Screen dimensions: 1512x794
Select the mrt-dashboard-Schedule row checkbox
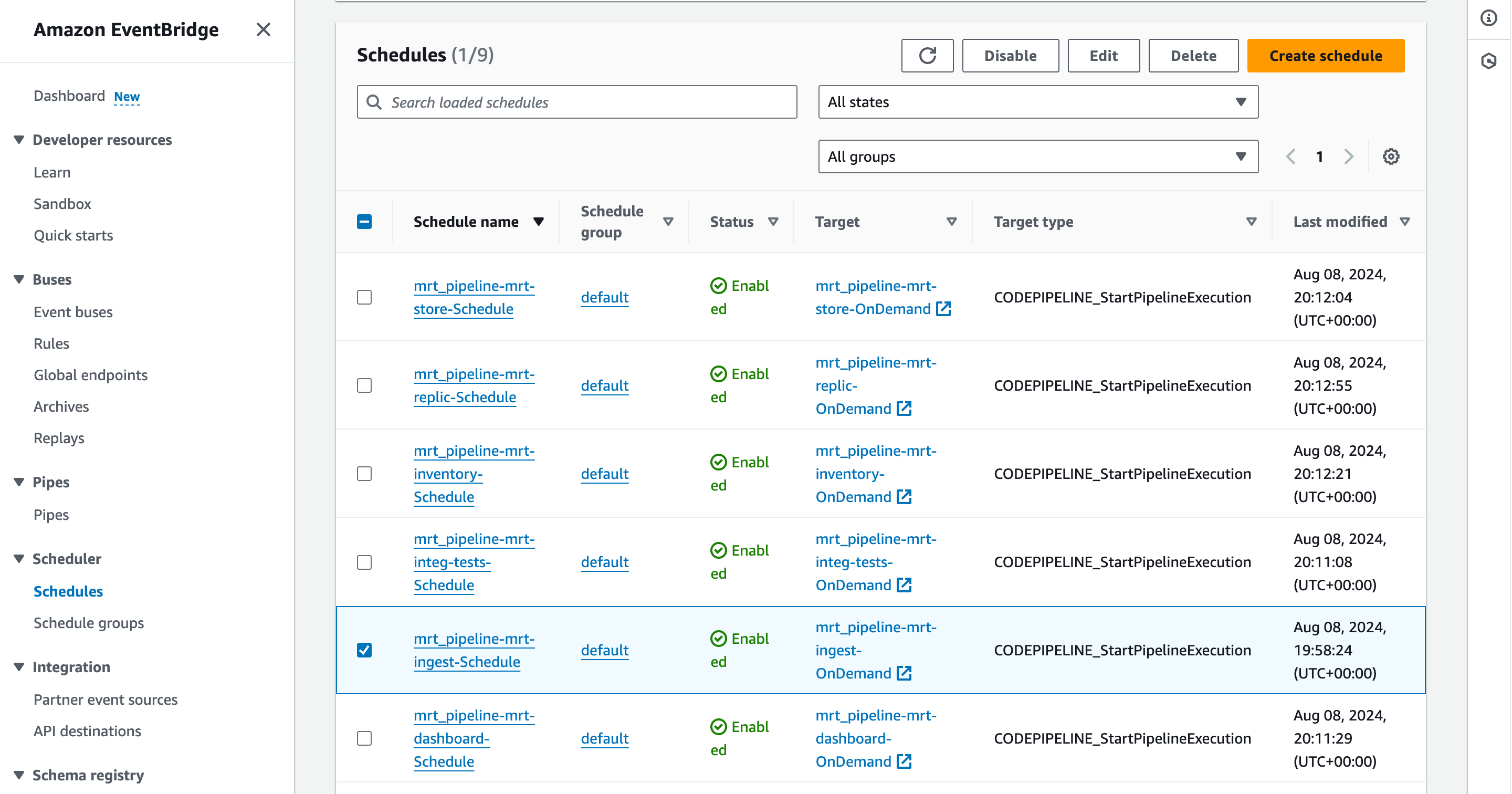(x=364, y=738)
